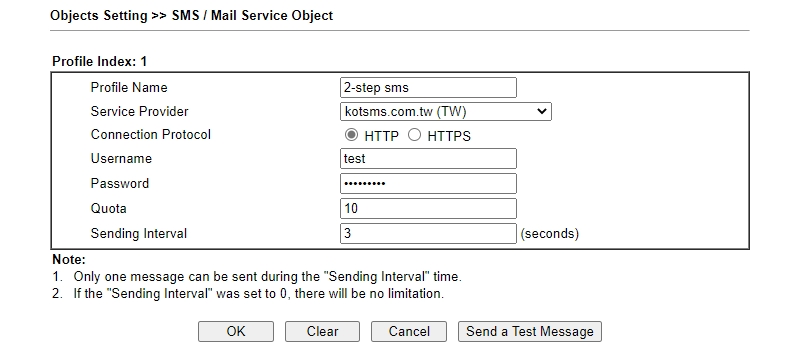Click the Profile Name input field
Screen dimensions: 800x360
click(428, 87)
